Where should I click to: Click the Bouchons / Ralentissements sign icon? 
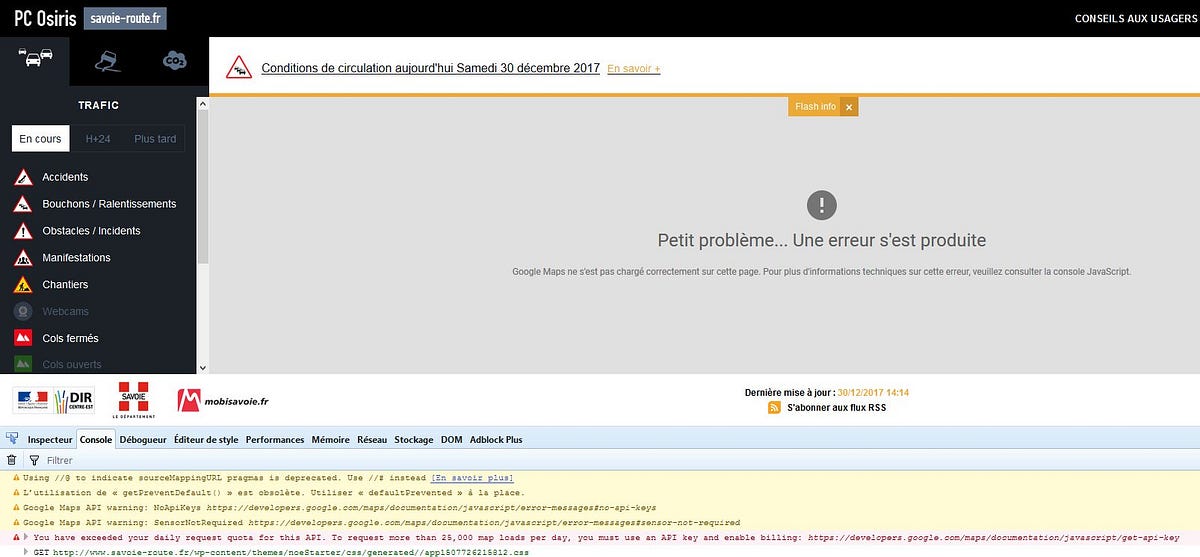pyautogui.click(x=23, y=204)
